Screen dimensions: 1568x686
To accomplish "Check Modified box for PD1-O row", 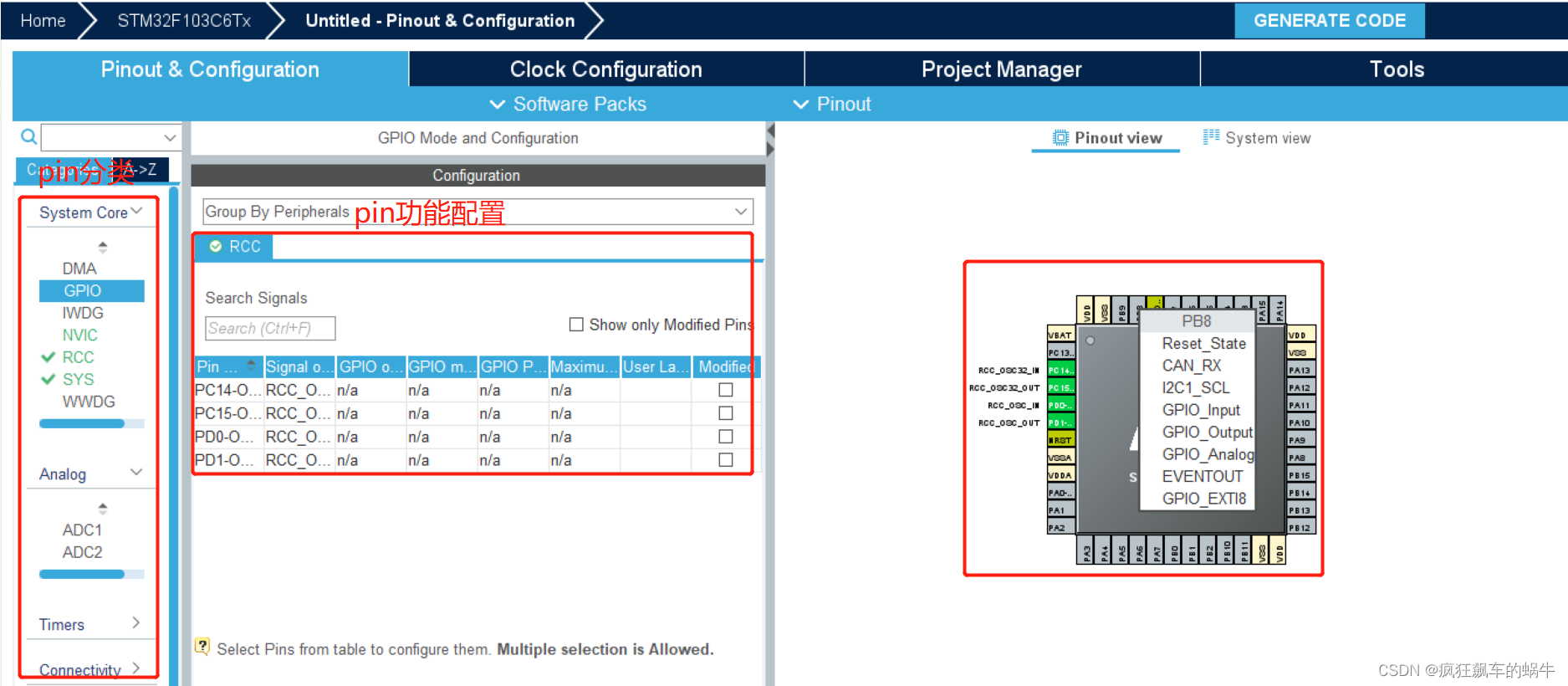I will (x=726, y=460).
